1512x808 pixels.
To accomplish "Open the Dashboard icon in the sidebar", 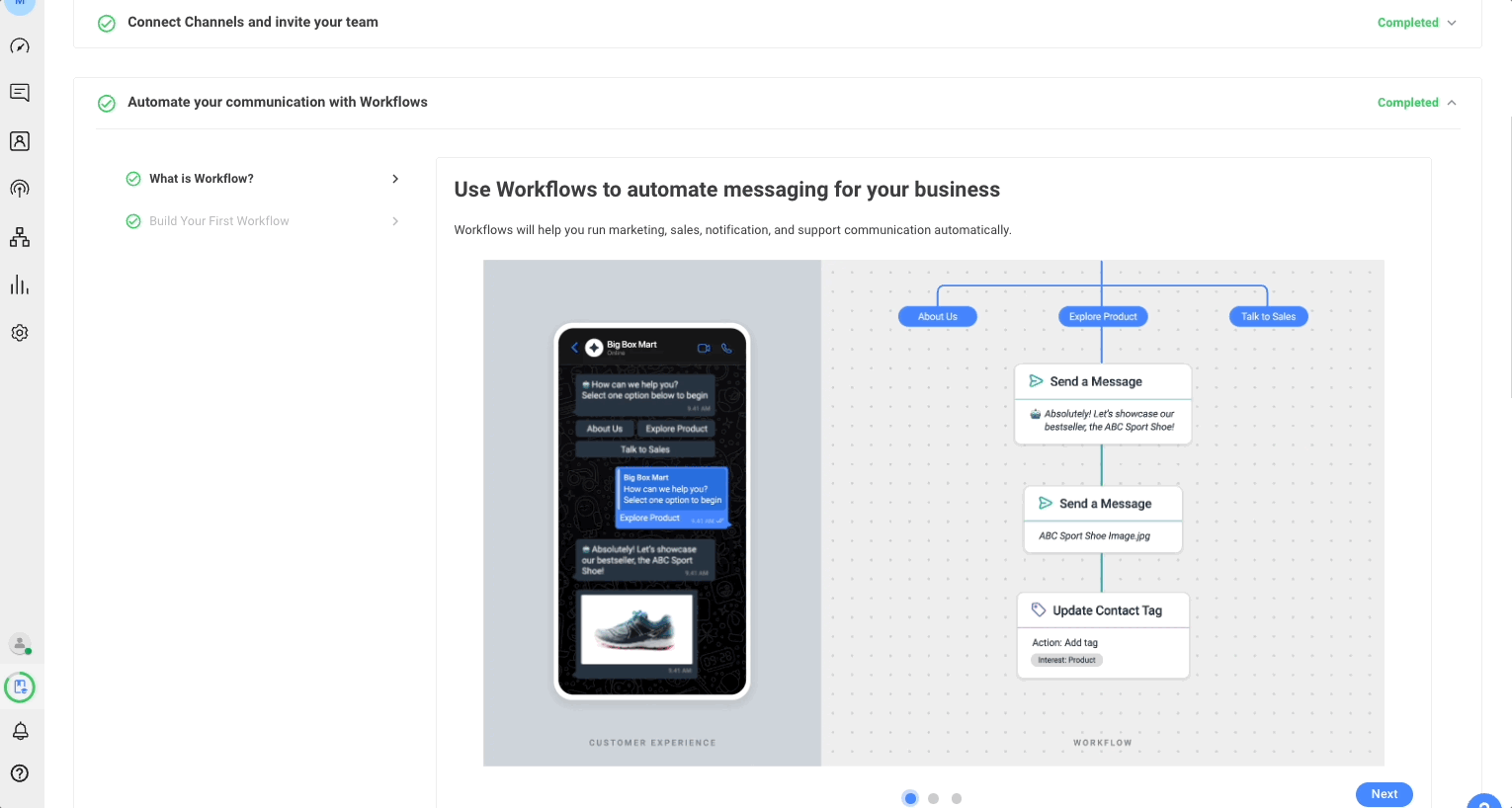I will point(20,45).
